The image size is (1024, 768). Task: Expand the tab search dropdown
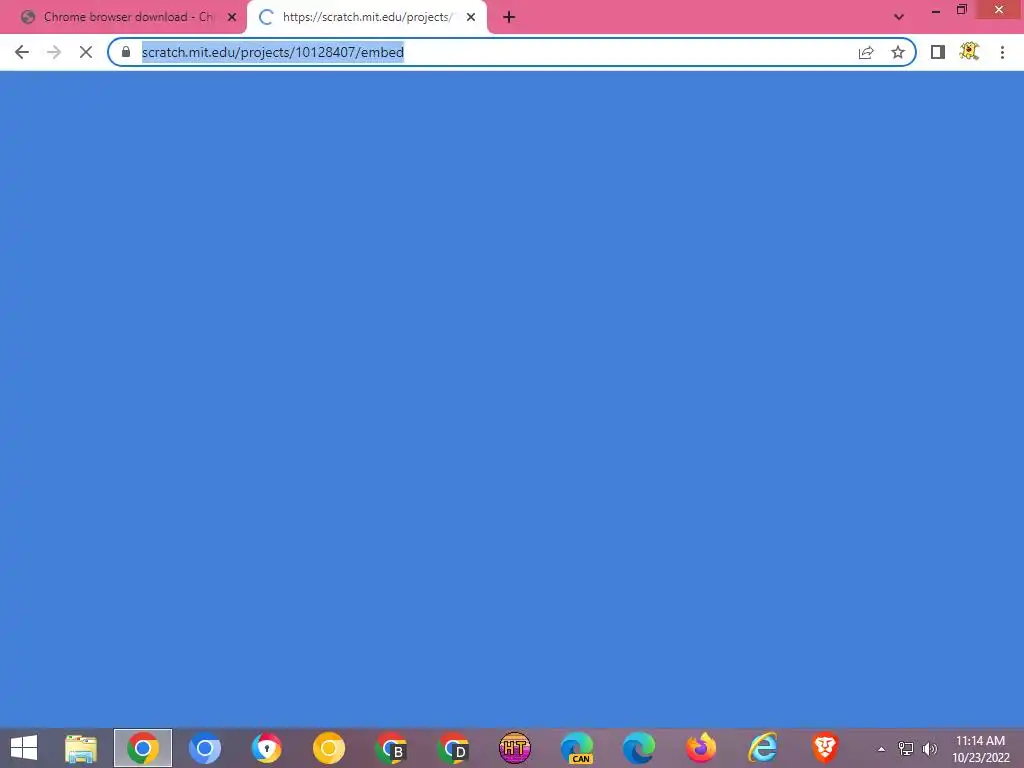899,17
